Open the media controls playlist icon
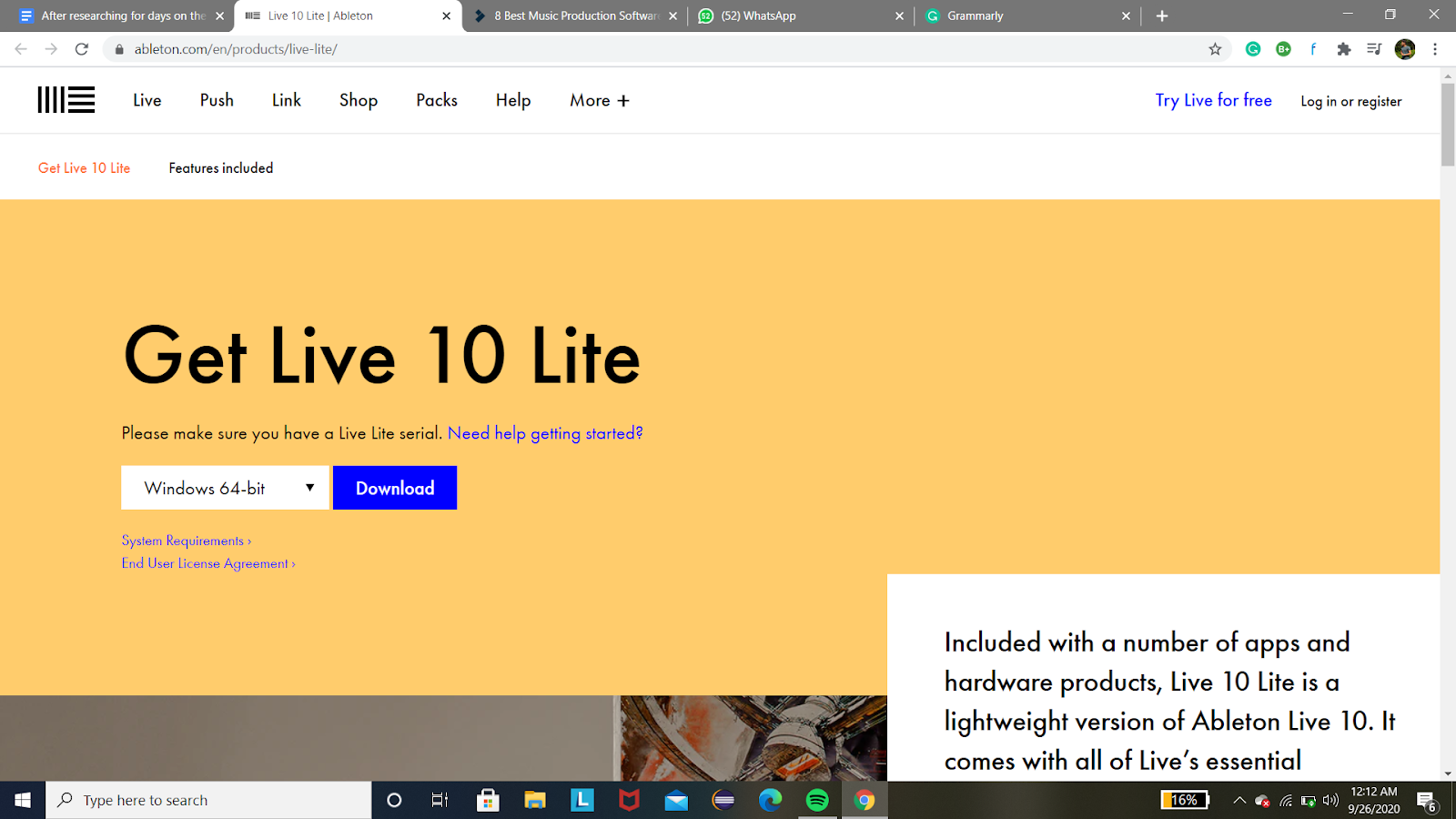The image size is (1456, 819). click(x=1374, y=49)
